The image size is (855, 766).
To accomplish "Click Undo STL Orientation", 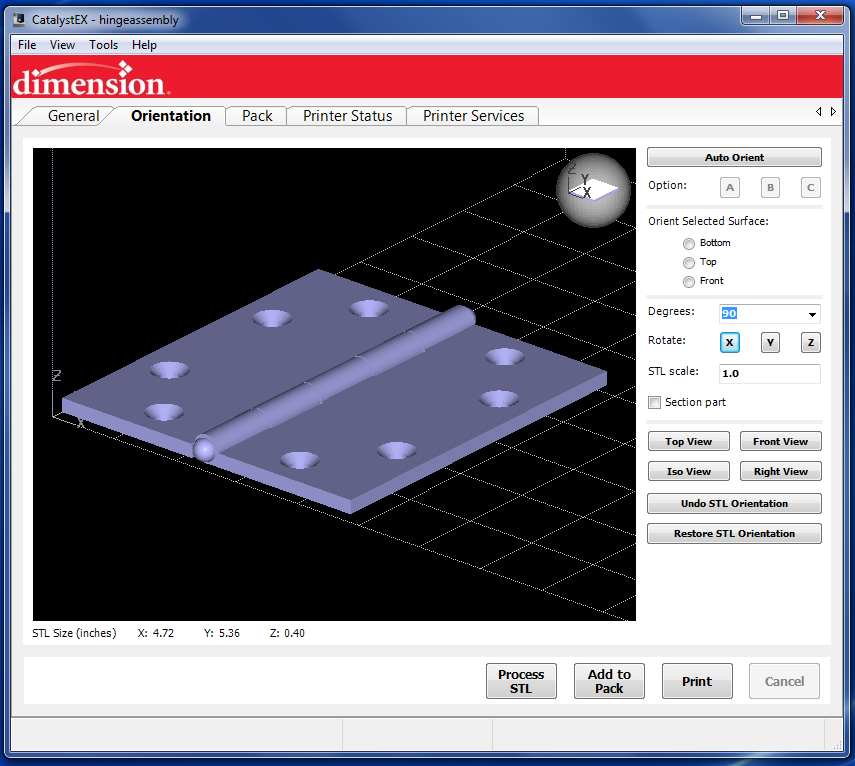I will click(x=734, y=503).
